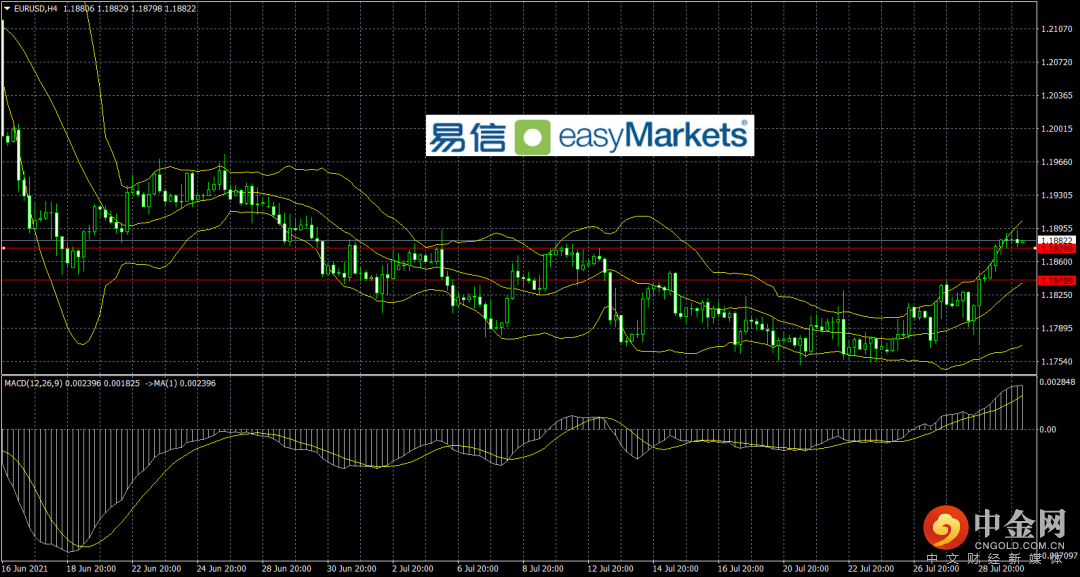This screenshot has width=1080, height=577.
Task: Click the 1.19305 price axis label
Action: pos(1056,196)
